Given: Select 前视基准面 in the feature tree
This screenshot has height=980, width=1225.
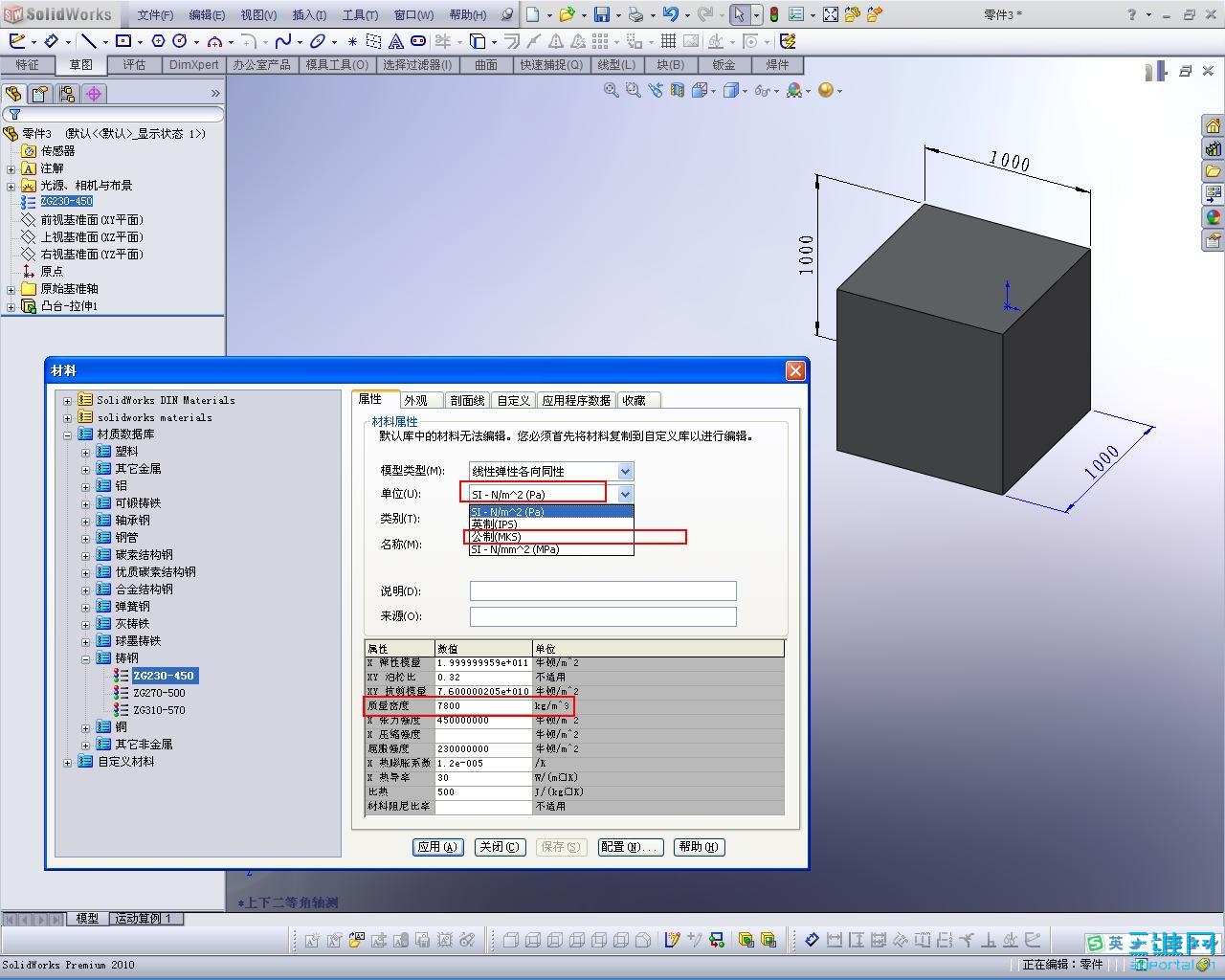Looking at the screenshot, I should (91, 220).
